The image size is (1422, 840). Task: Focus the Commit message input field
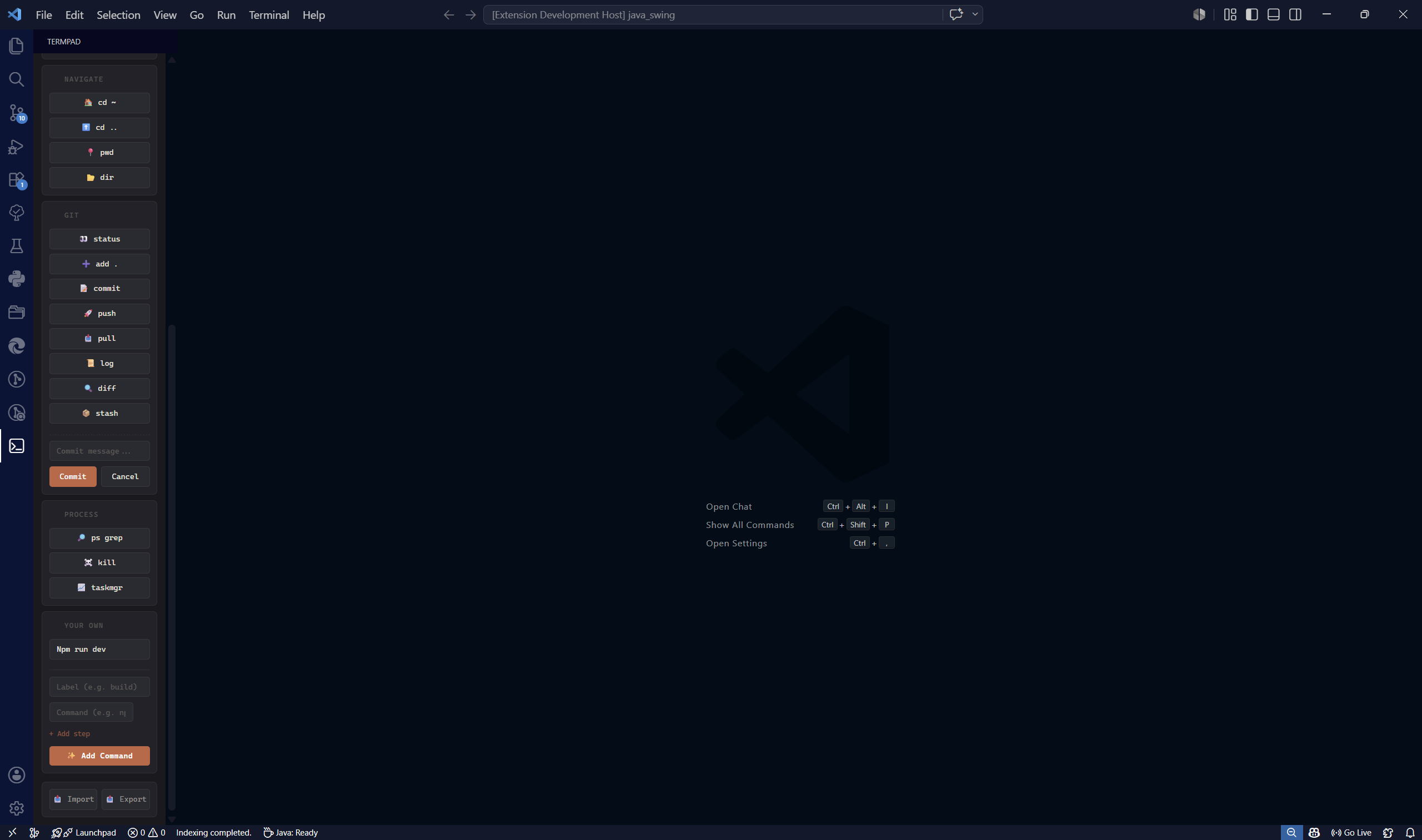point(99,451)
